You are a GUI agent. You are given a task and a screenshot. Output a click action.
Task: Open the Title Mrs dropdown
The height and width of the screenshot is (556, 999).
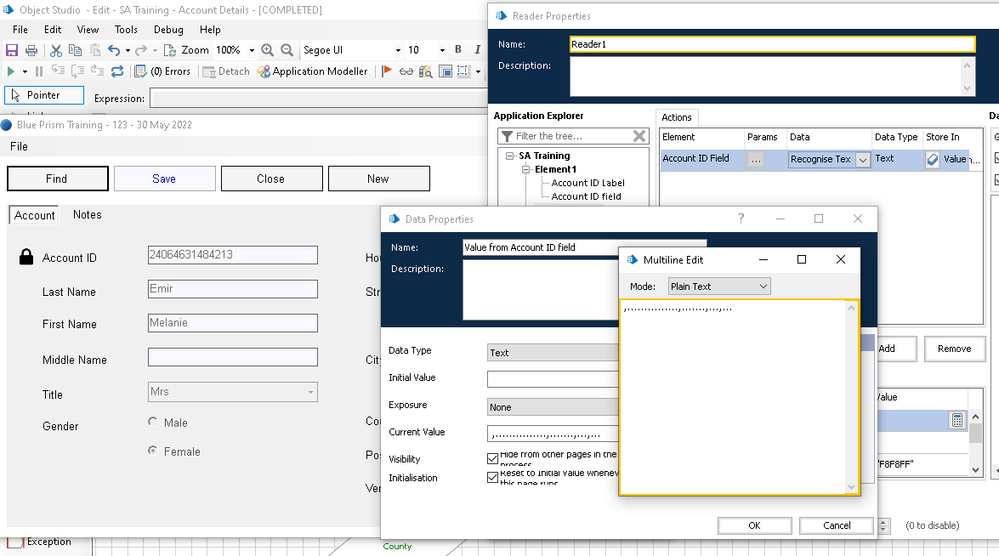[310, 392]
